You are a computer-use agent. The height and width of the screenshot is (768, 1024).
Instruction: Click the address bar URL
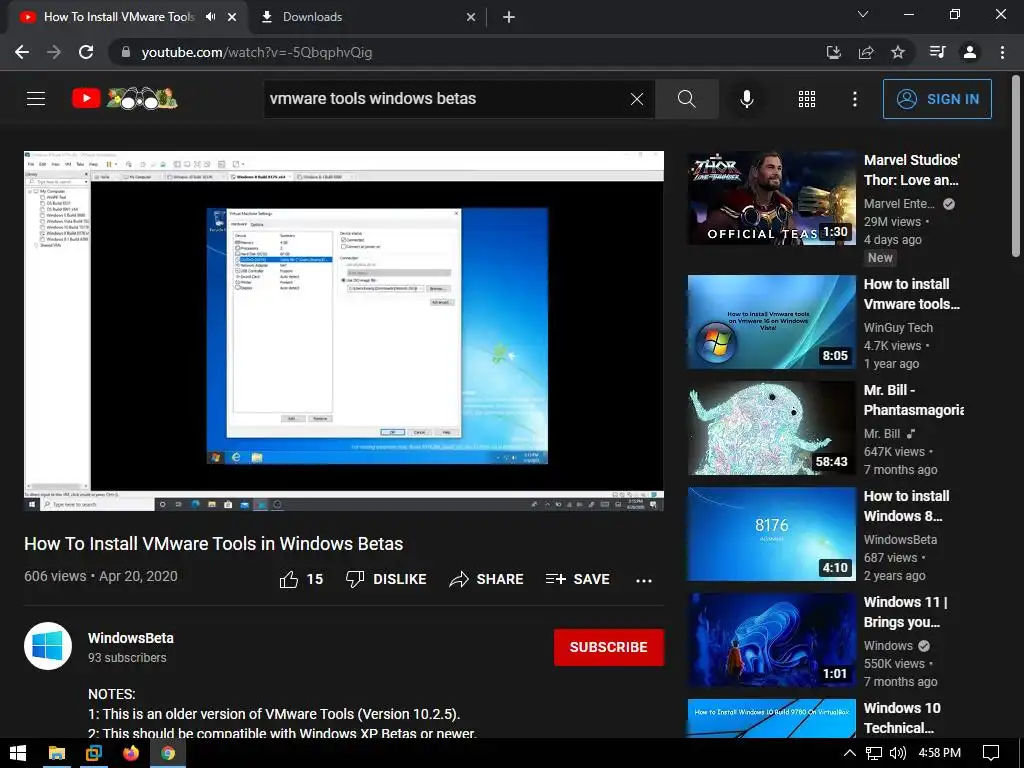click(257, 52)
